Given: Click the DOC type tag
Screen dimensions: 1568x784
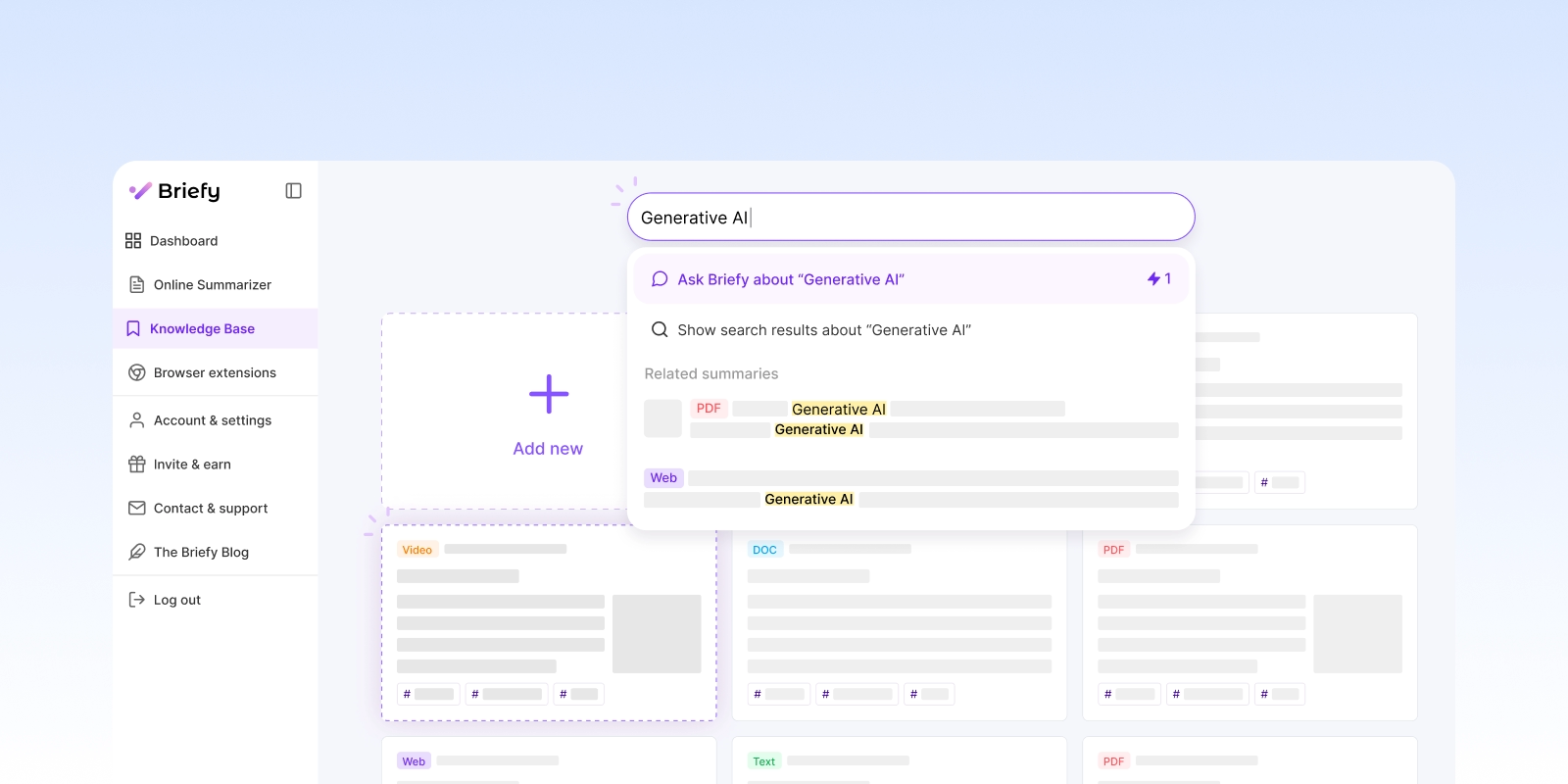Looking at the screenshot, I should 764,550.
